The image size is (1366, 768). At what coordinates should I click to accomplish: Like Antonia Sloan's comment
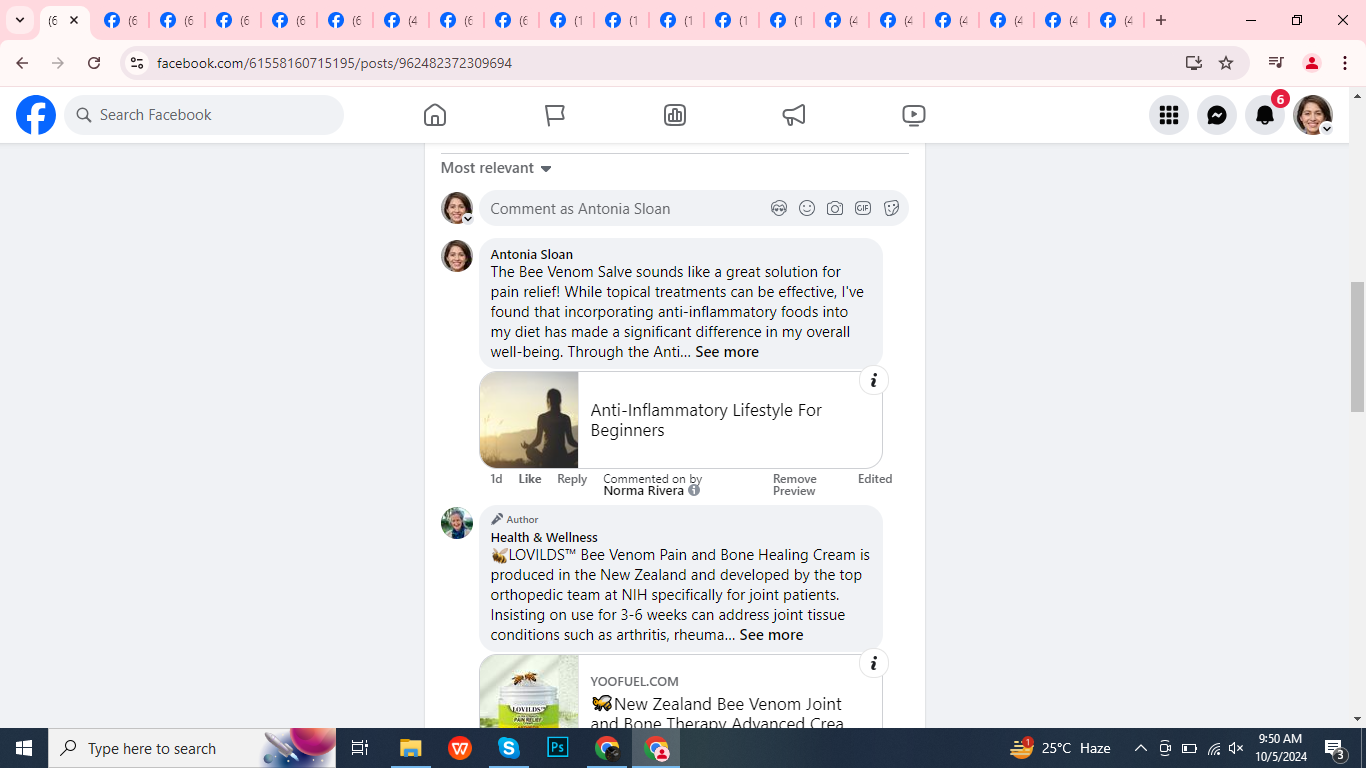(530, 479)
